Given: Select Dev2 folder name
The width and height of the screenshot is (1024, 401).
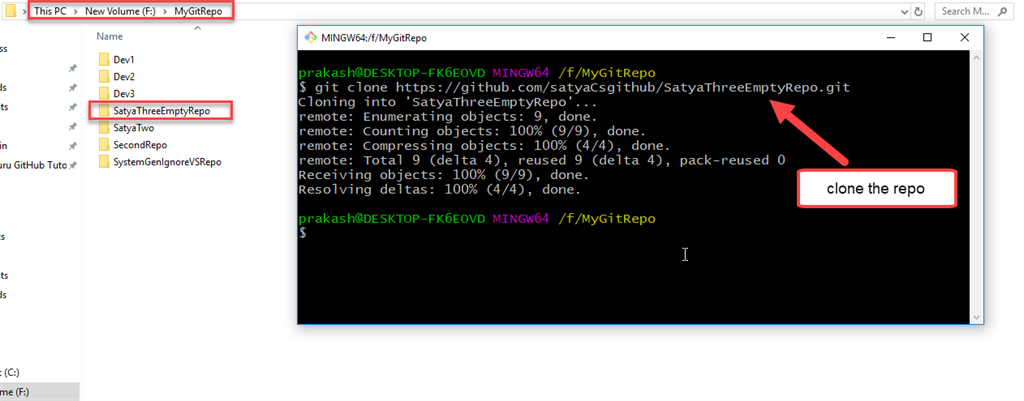Looking at the screenshot, I should [x=124, y=76].
